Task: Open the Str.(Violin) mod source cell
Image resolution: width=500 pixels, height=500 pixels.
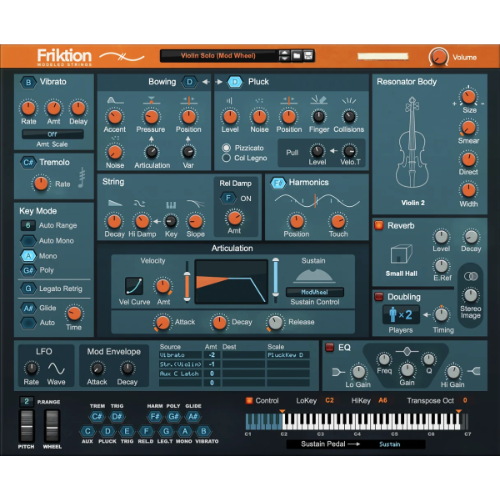Action: (180, 364)
